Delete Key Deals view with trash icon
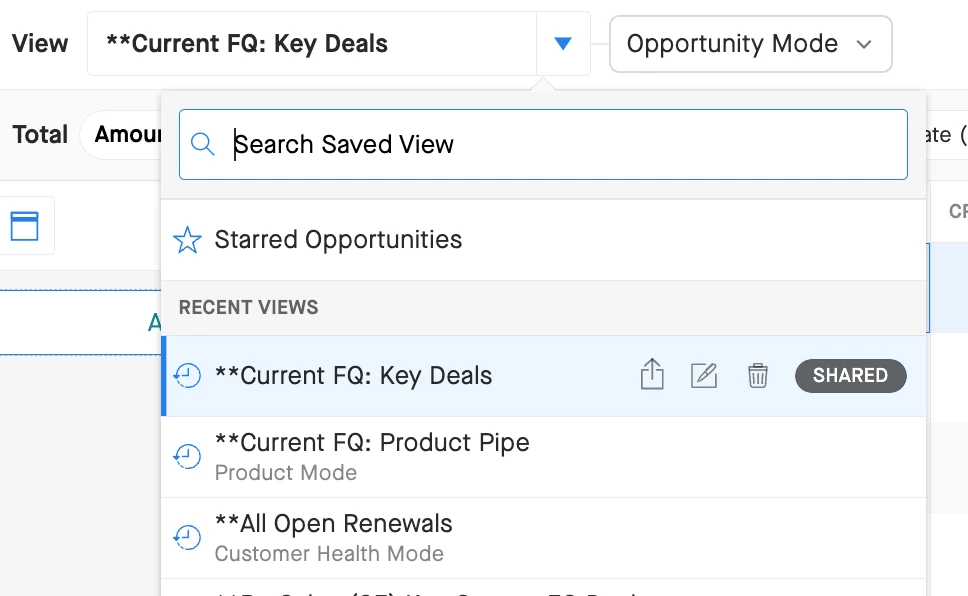The width and height of the screenshot is (968, 596). (758, 376)
